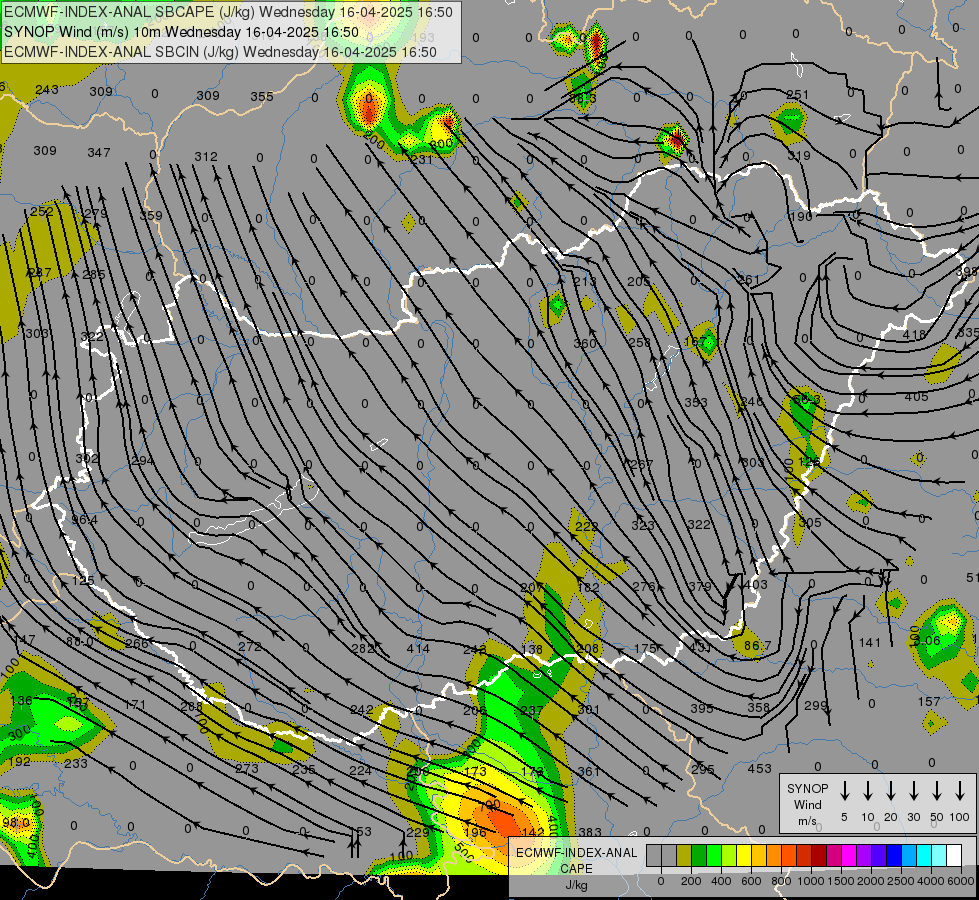Click the 1000 tick label in CAPE legend

pyautogui.click(x=811, y=881)
